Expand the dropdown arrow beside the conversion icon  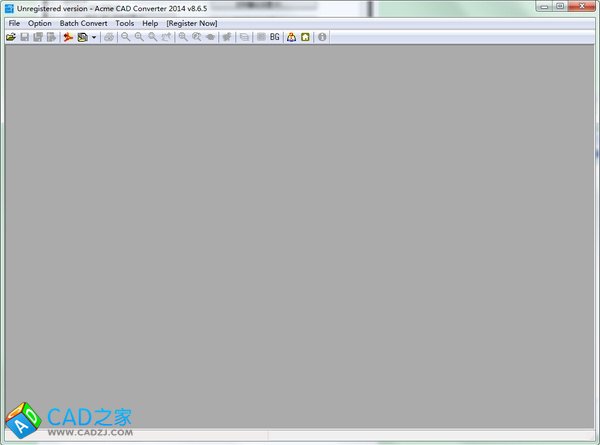93,37
